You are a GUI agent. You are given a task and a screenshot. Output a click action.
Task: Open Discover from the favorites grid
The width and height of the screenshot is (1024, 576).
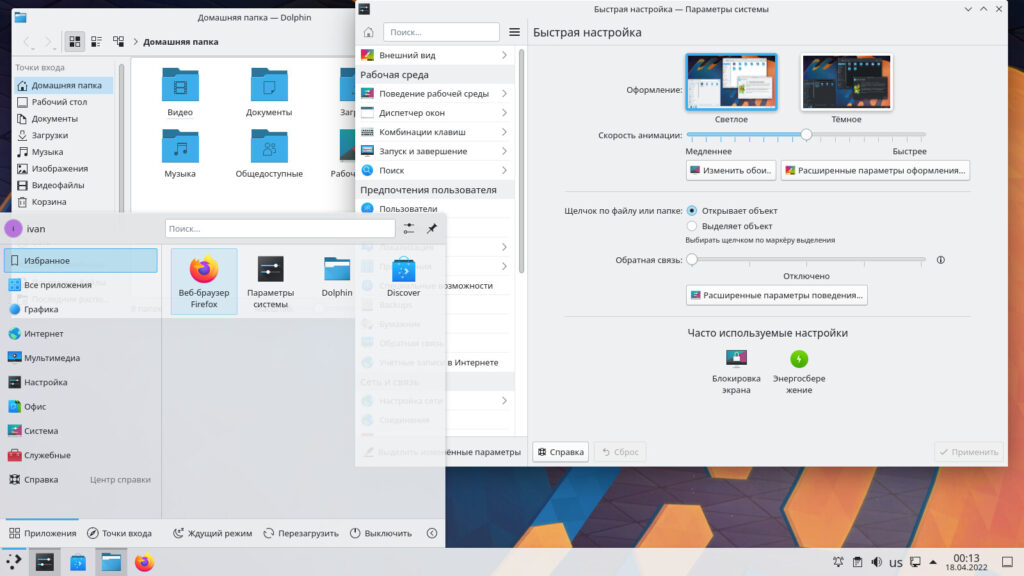[403, 278]
